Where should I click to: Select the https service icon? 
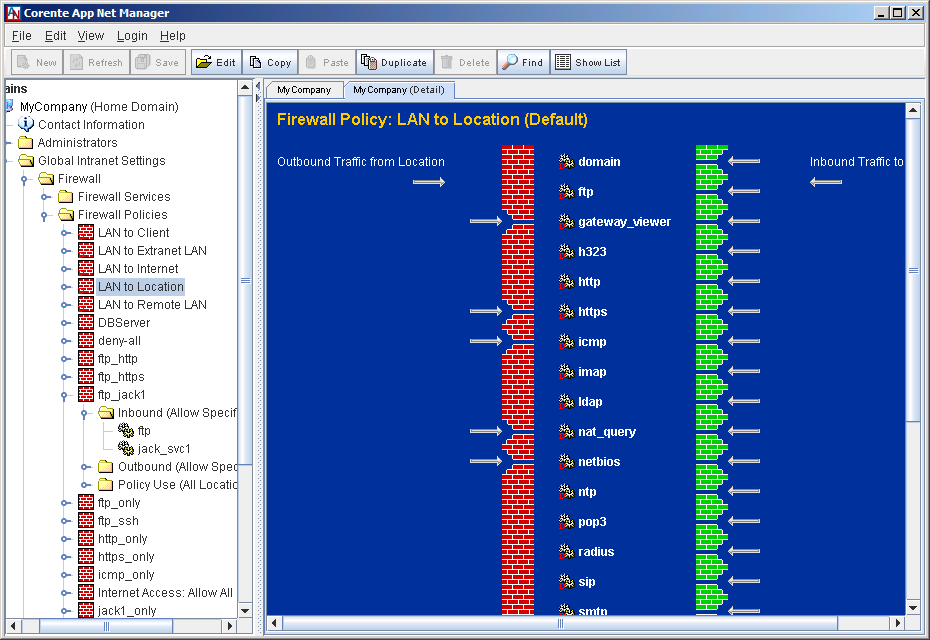[x=566, y=311]
